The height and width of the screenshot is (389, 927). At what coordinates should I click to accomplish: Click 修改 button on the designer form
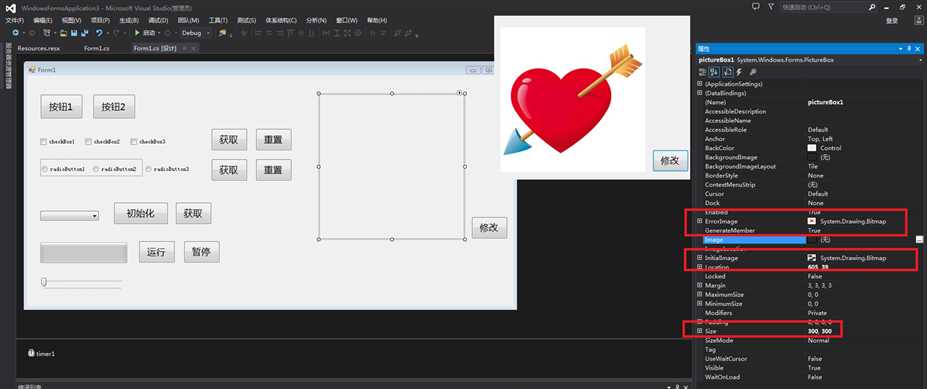click(x=490, y=228)
